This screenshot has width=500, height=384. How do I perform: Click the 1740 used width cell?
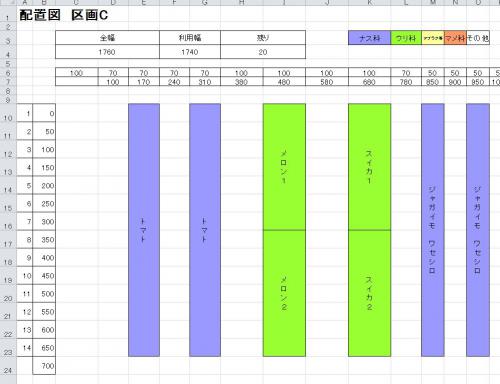[x=190, y=52]
